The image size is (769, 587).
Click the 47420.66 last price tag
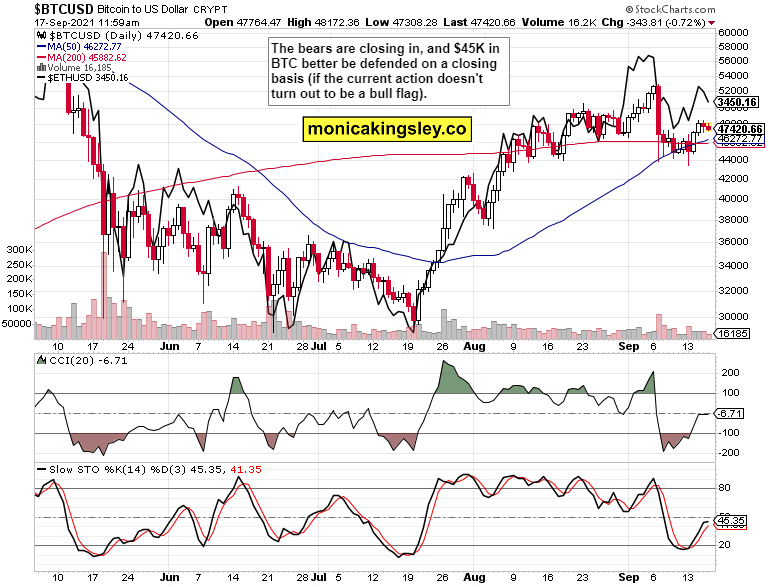point(741,129)
